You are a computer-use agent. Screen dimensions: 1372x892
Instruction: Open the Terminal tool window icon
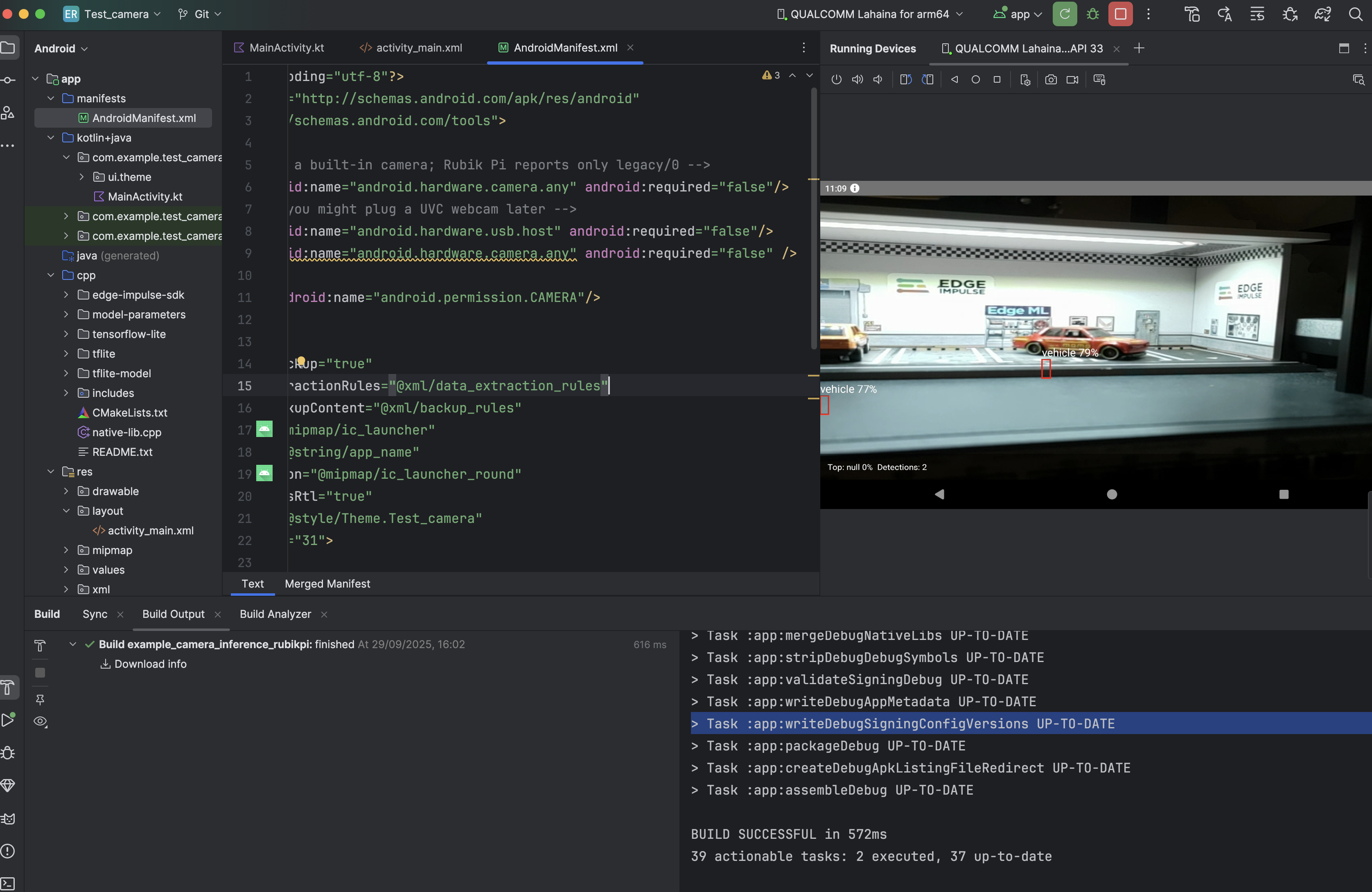point(8,883)
